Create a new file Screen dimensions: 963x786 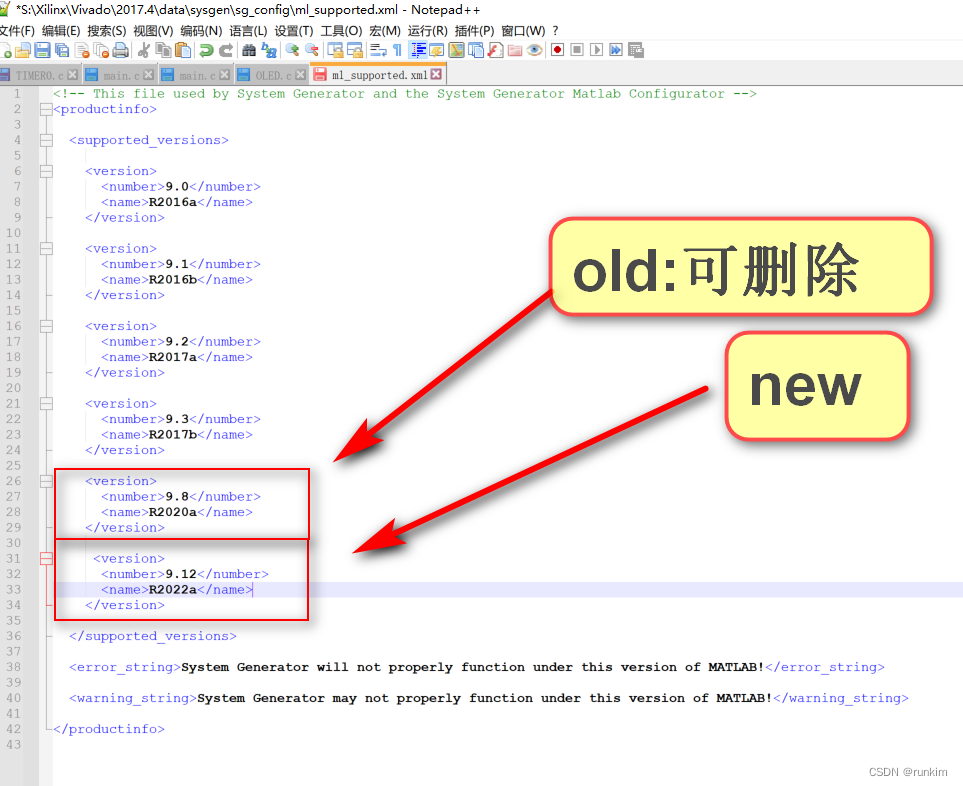tap(7, 49)
